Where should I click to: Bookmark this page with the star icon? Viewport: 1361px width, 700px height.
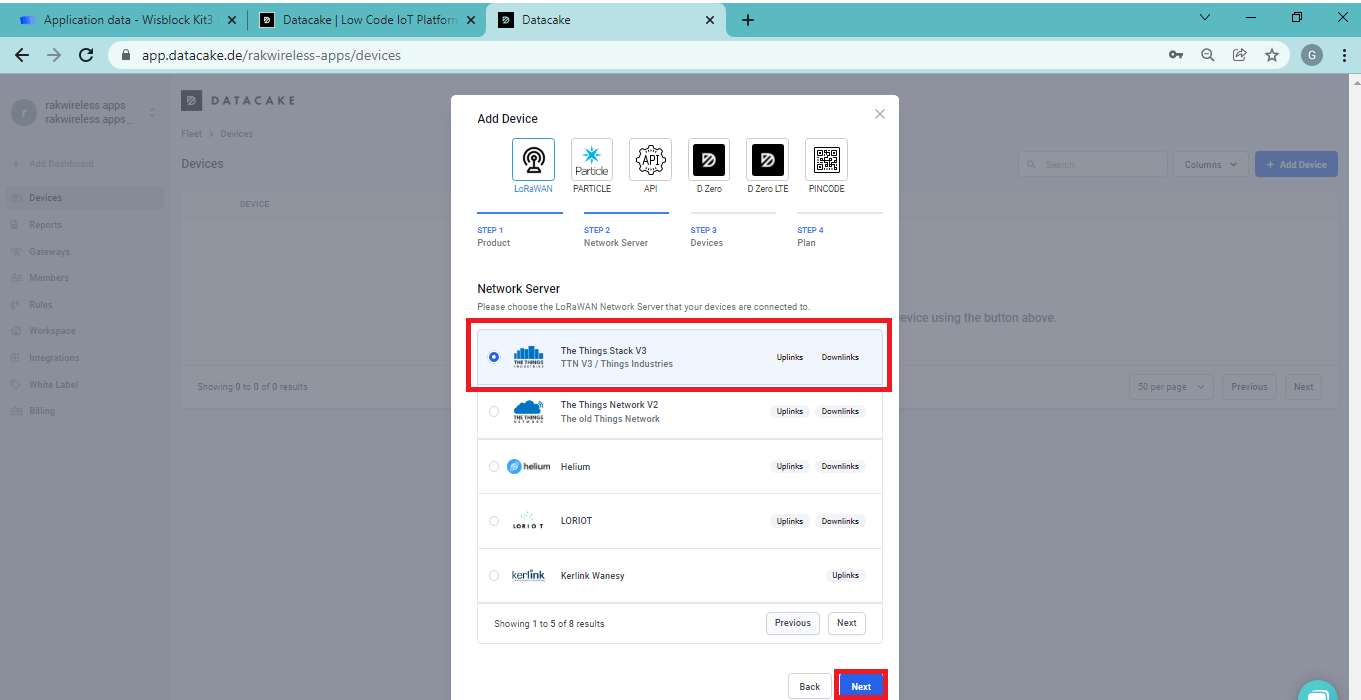pos(1271,55)
